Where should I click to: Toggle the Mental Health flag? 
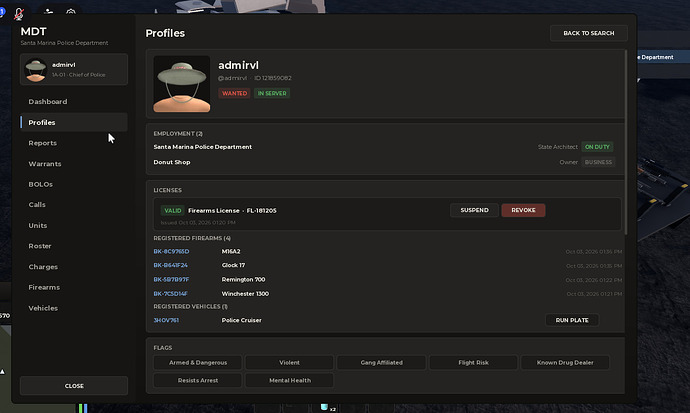point(289,380)
